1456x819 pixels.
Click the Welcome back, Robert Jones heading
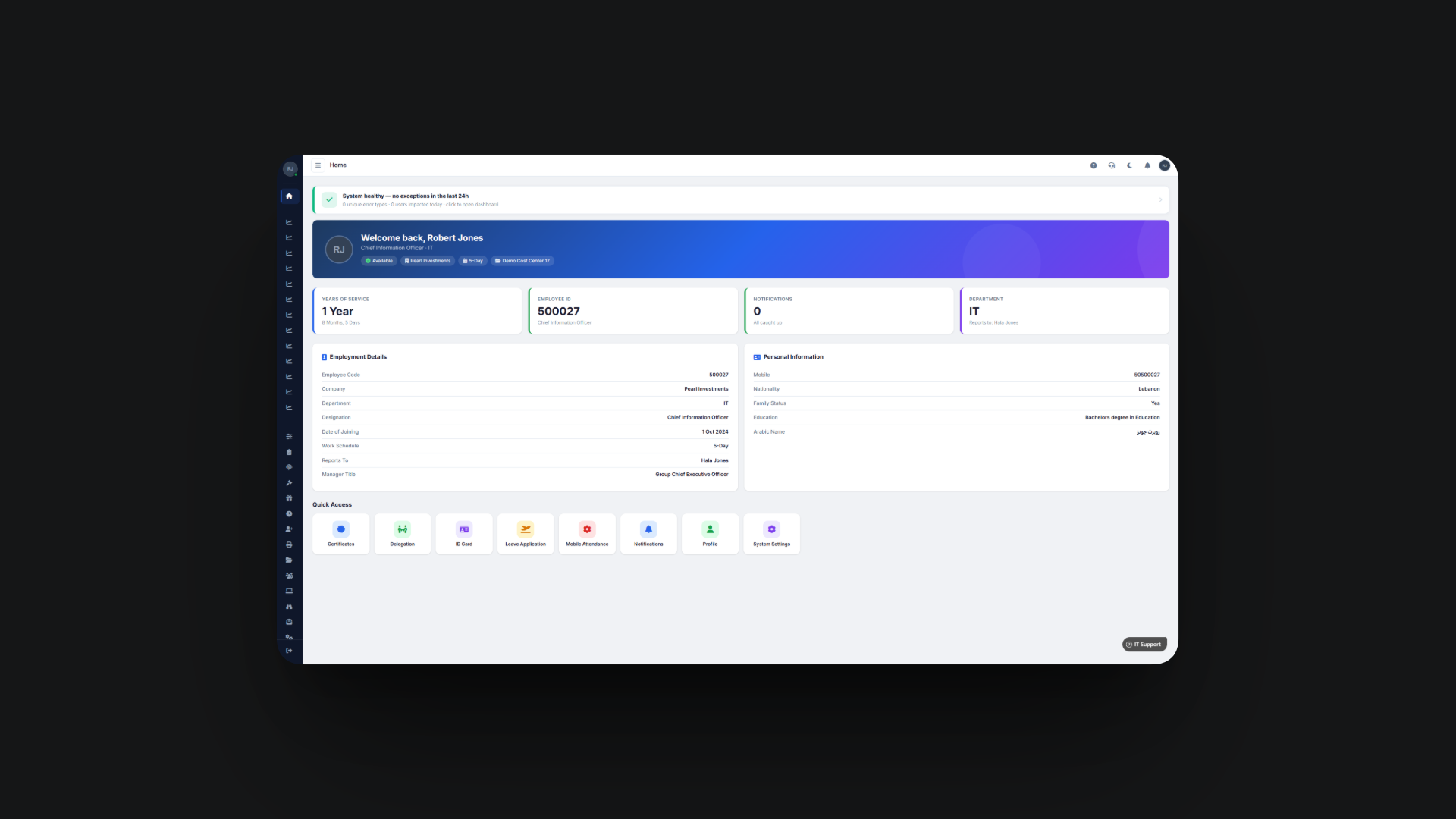pyautogui.click(x=422, y=238)
